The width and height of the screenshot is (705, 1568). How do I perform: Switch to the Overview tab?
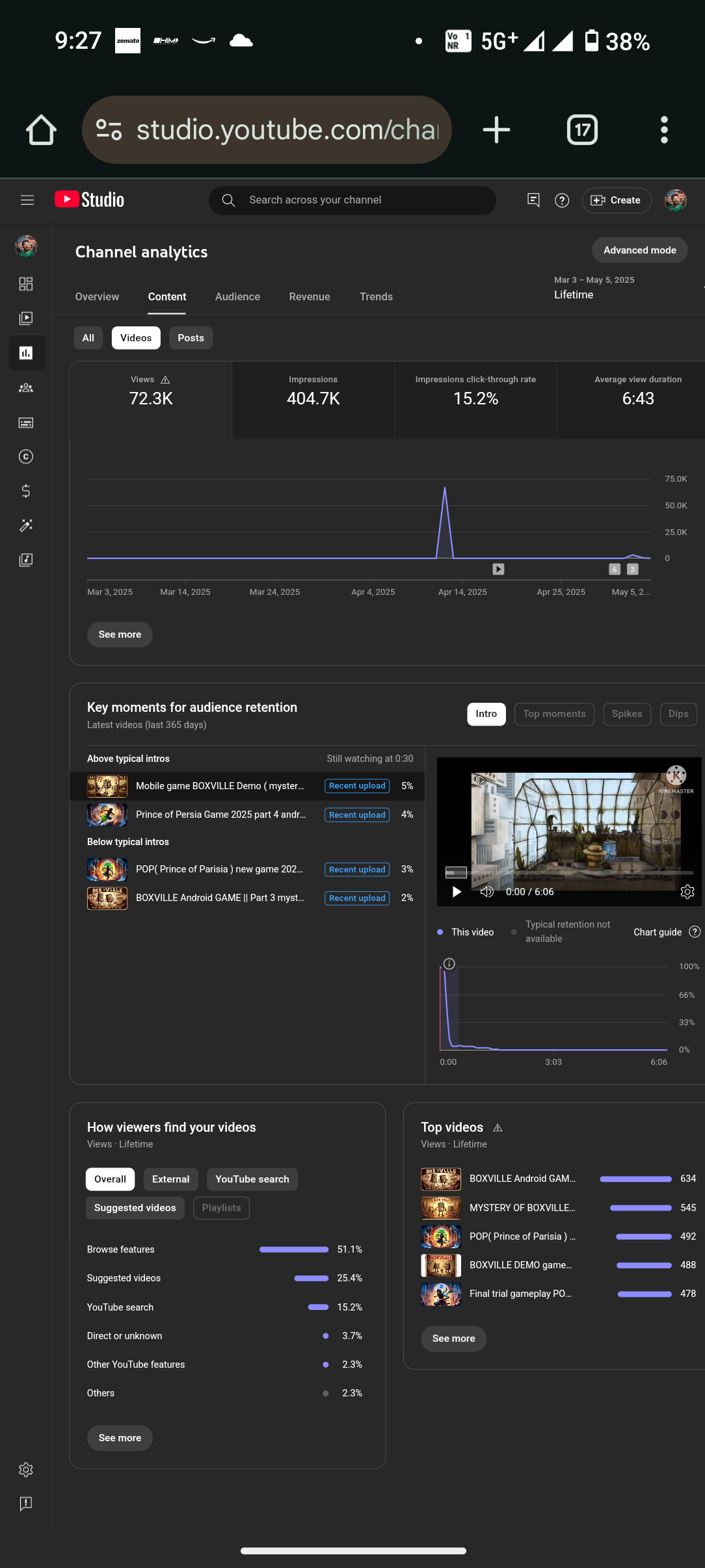pyautogui.click(x=98, y=296)
